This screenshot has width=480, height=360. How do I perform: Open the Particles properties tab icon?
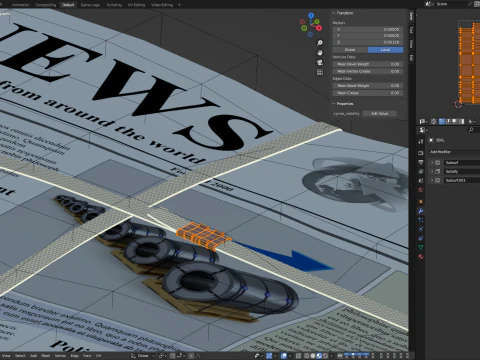coord(421,220)
